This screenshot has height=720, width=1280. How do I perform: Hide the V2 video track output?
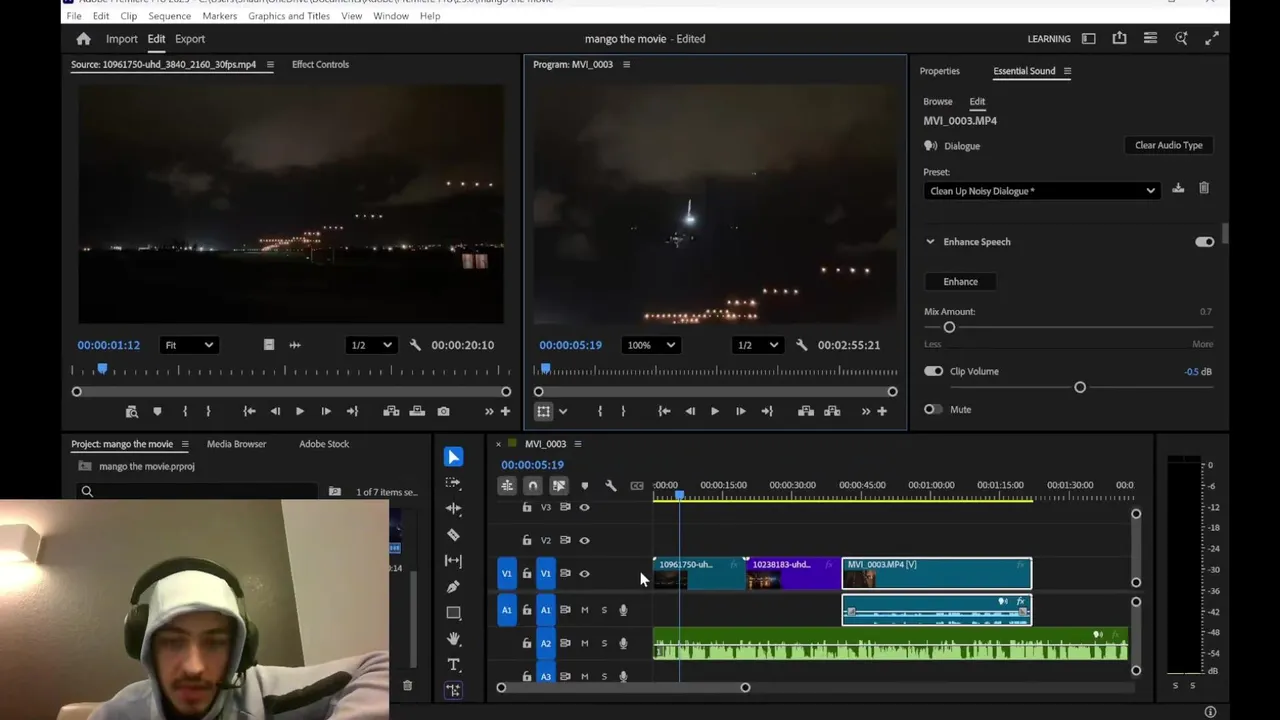[585, 540]
